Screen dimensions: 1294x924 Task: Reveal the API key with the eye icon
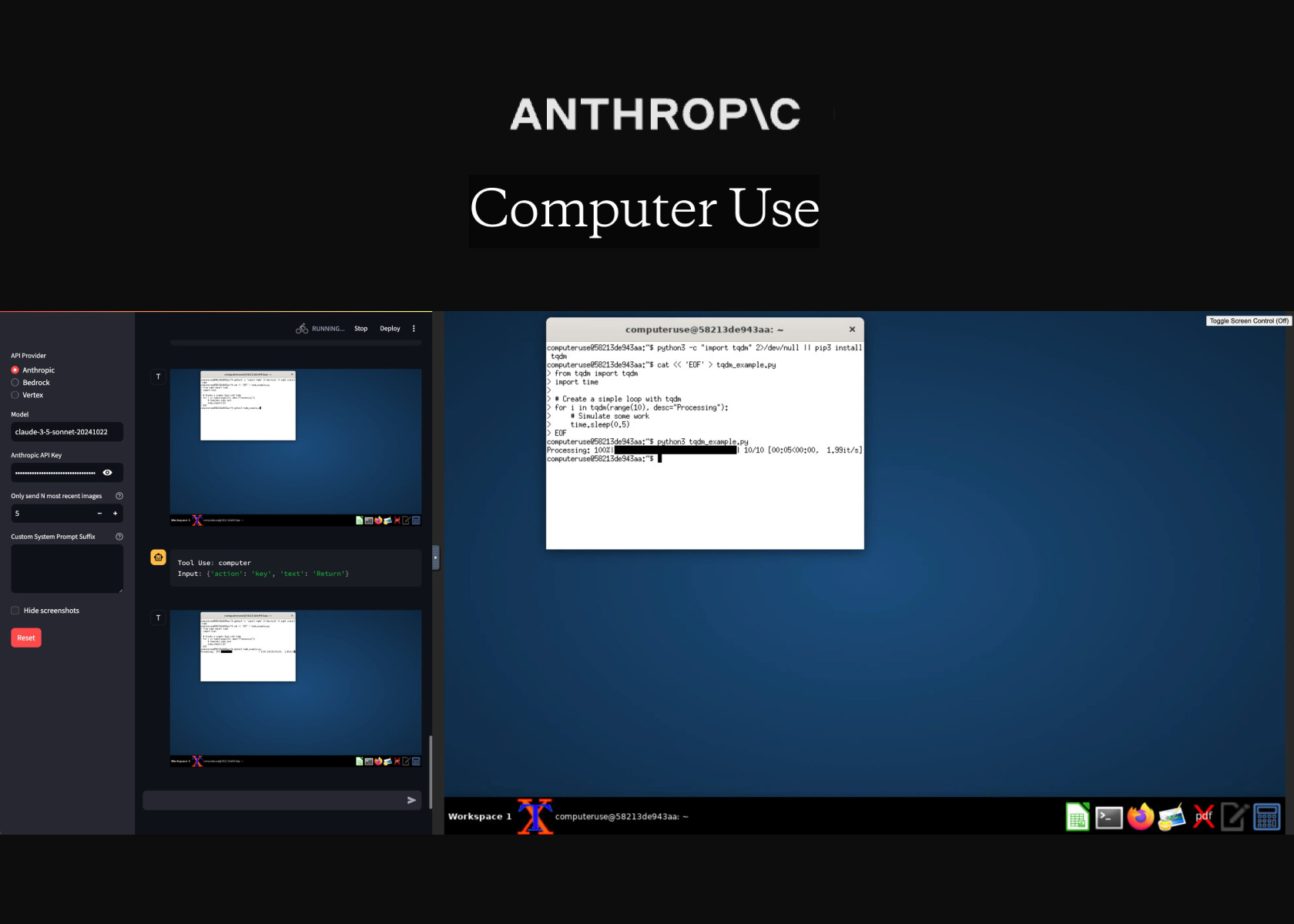click(x=107, y=473)
